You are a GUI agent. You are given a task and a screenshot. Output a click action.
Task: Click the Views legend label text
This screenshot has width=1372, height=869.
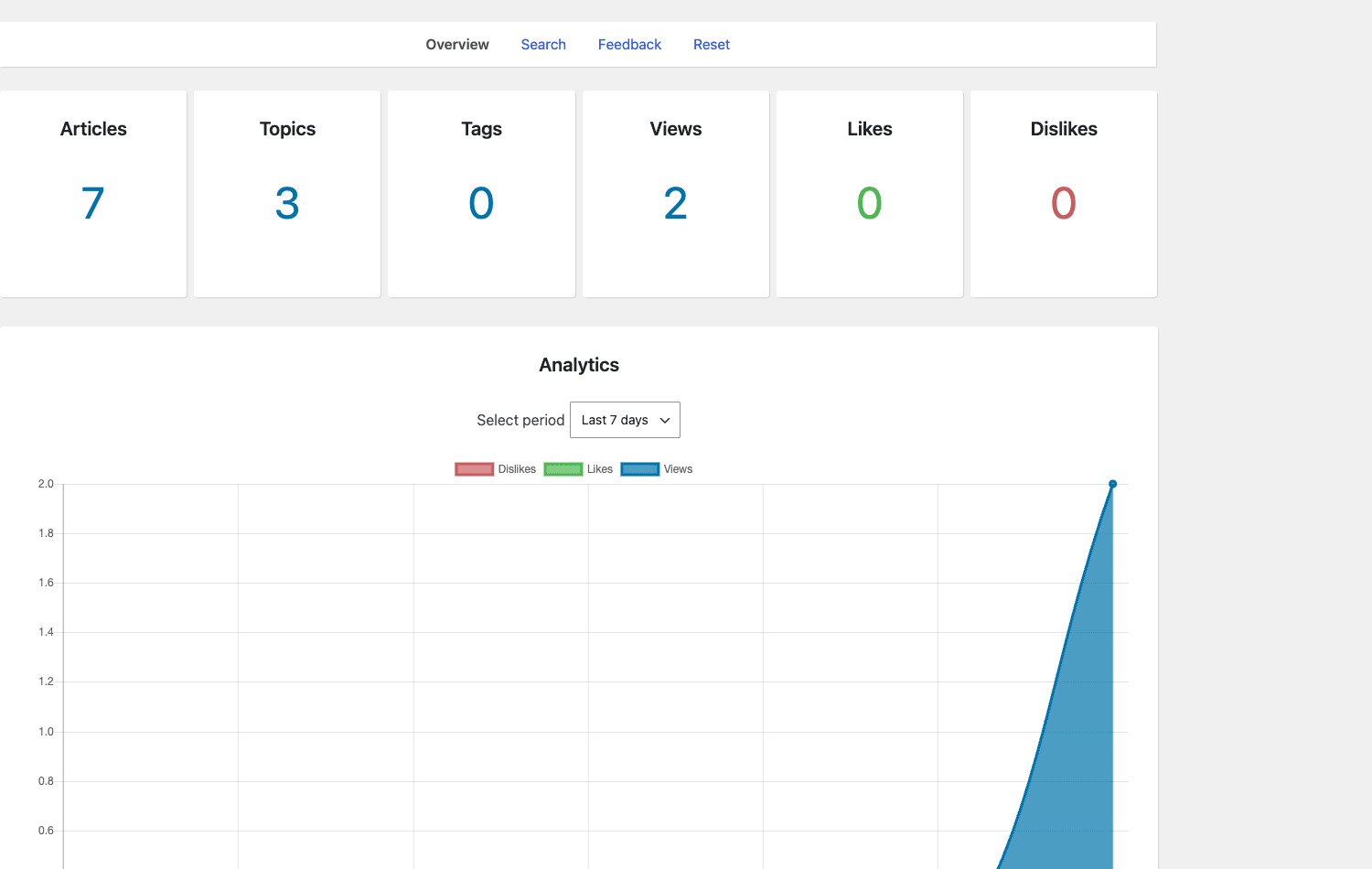point(678,469)
